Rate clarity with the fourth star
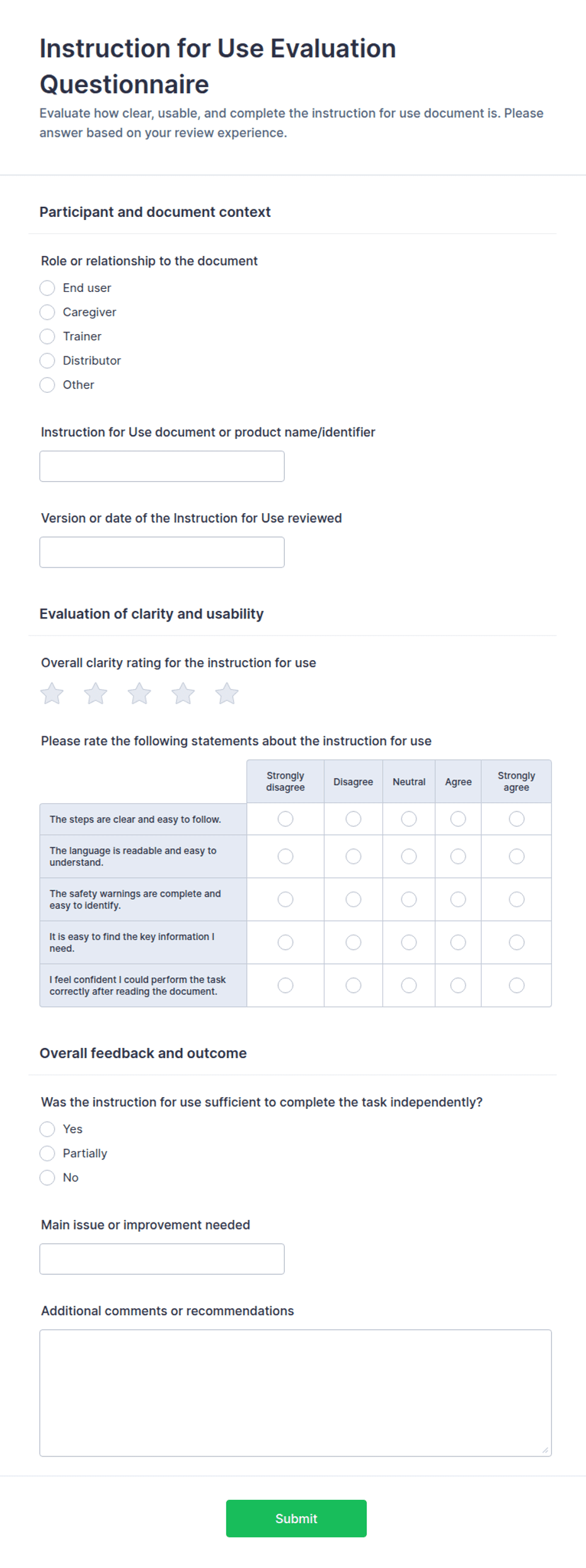Screen dimensions: 586x1568 [x=183, y=694]
